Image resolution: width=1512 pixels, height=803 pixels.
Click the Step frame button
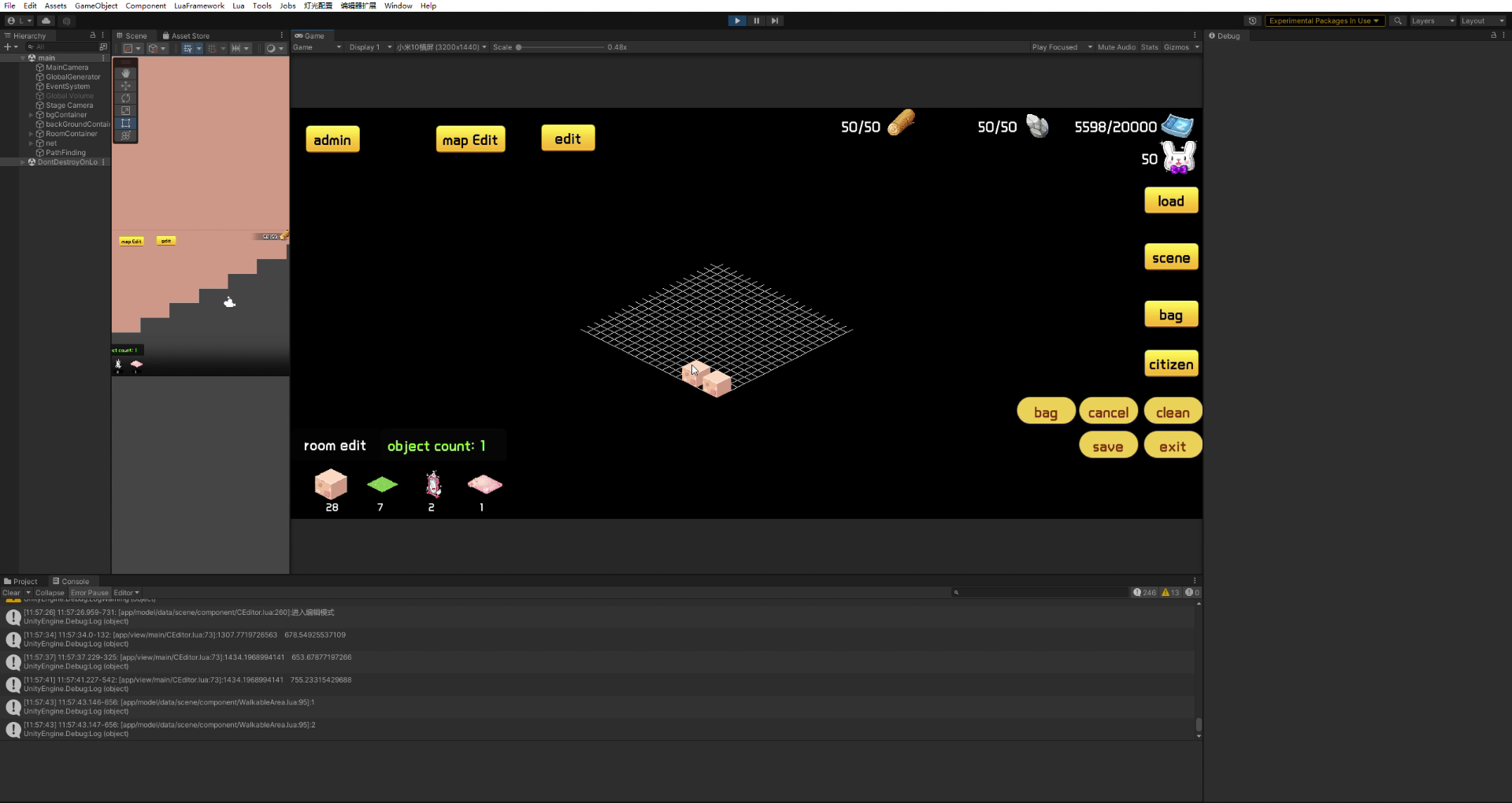tap(775, 20)
